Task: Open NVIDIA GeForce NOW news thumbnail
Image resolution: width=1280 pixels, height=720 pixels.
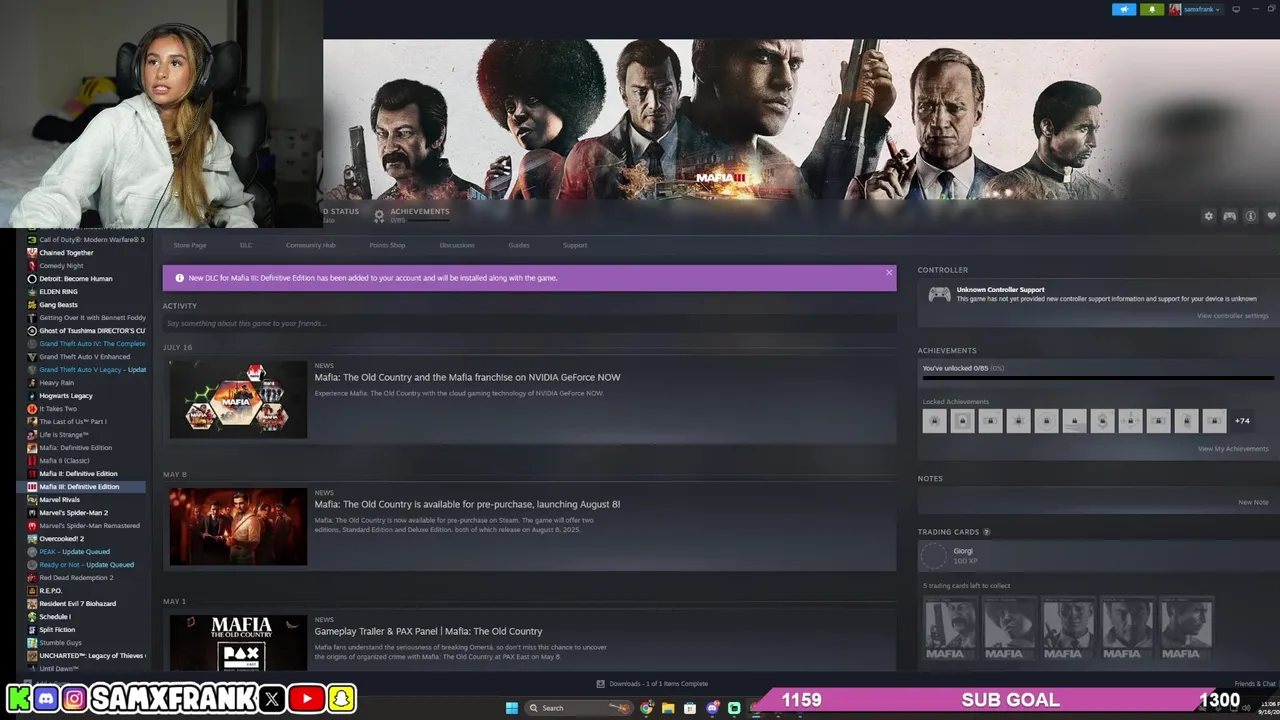Action: (238, 399)
